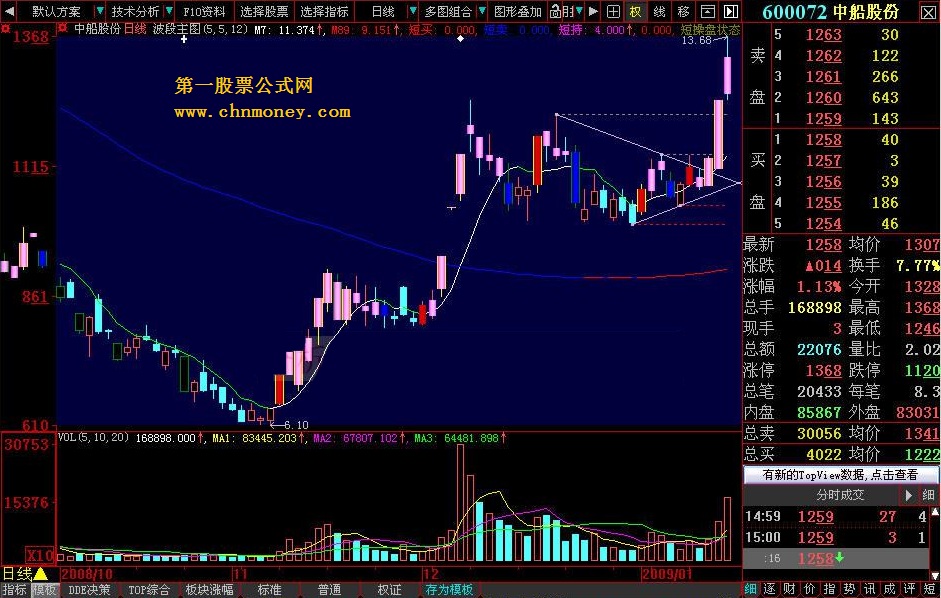Toggle the 移 move button
941x598 pixels.
tap(683, 11)
